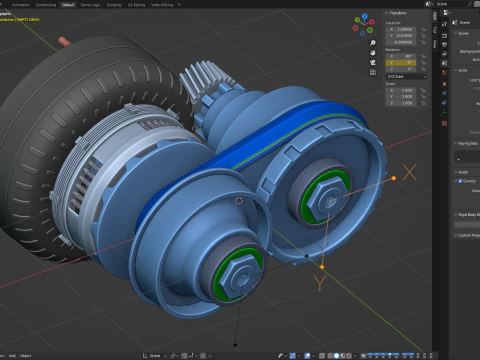Lock the Scale Z value
The height and width of the screenshot is (360, 480).
click(423, 103)
